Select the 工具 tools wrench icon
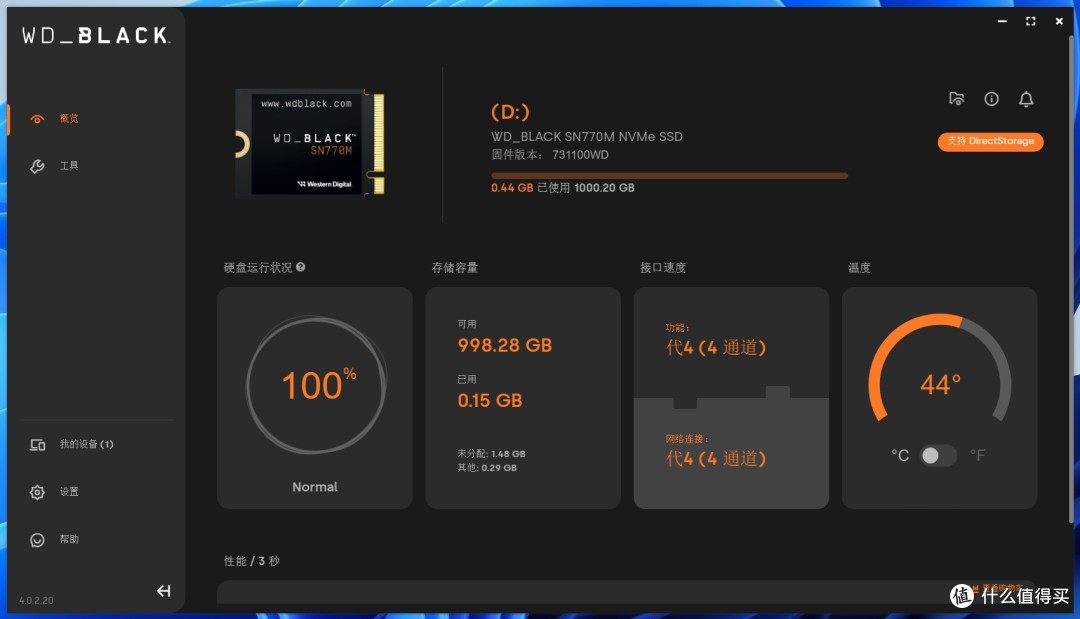 (x=37, y=166)
